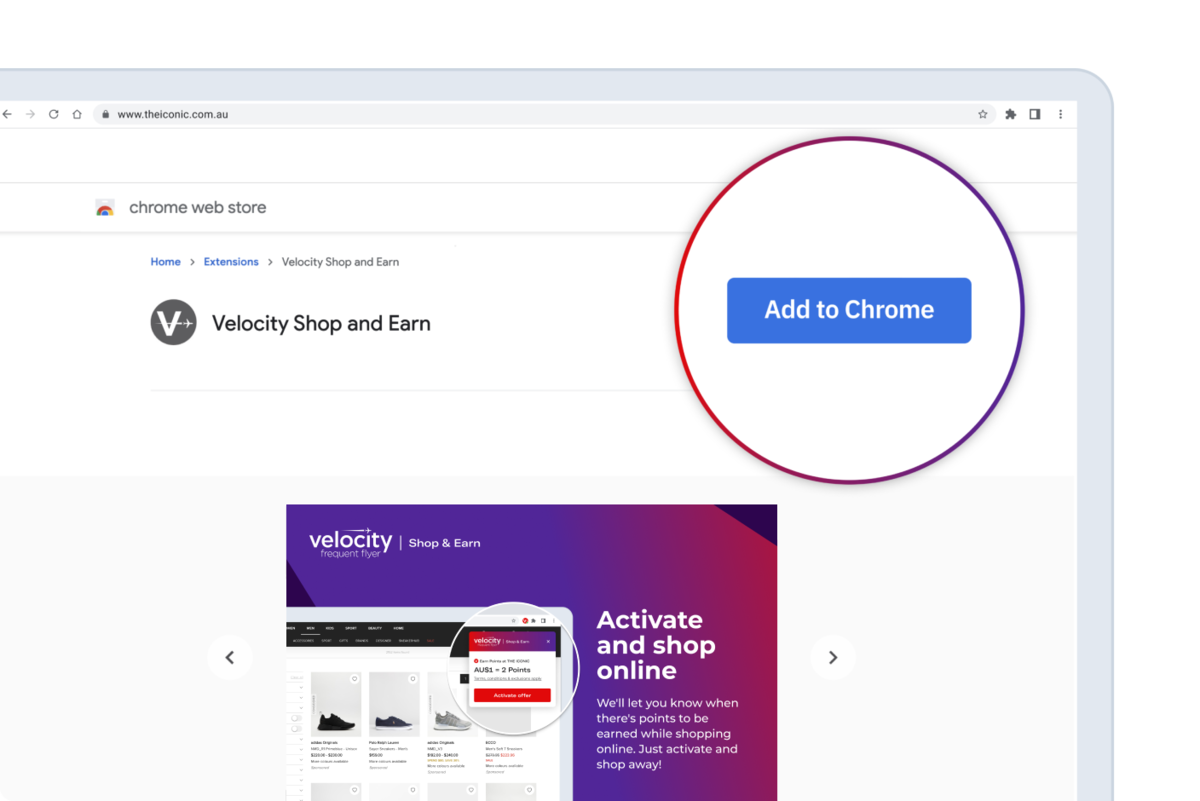Click the Velocity Shop and Earn heading

click(x=321, y=324)
